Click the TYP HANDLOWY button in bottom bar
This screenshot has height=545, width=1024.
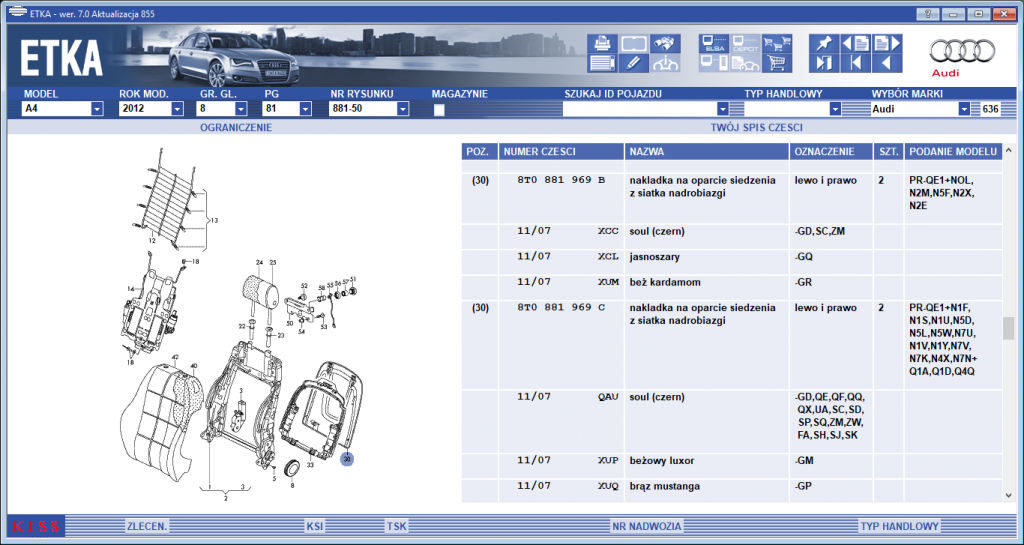point(900,526)
